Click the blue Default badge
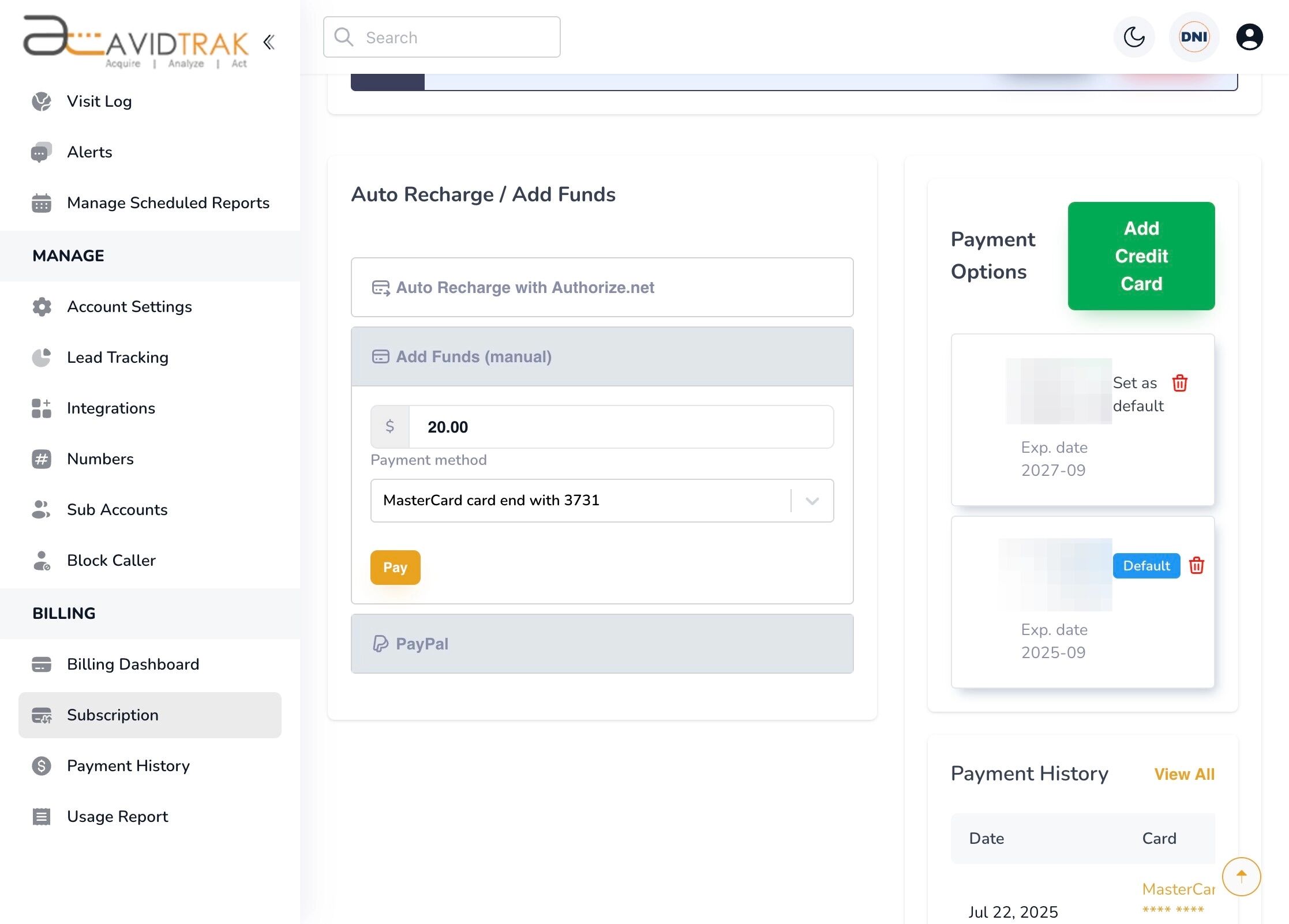 click(1146, 566)
